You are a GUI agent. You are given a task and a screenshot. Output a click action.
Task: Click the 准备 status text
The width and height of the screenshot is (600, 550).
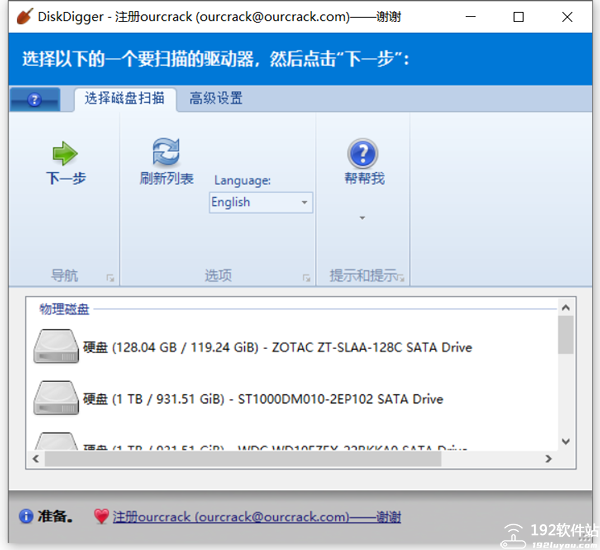(x=55, y=516)
